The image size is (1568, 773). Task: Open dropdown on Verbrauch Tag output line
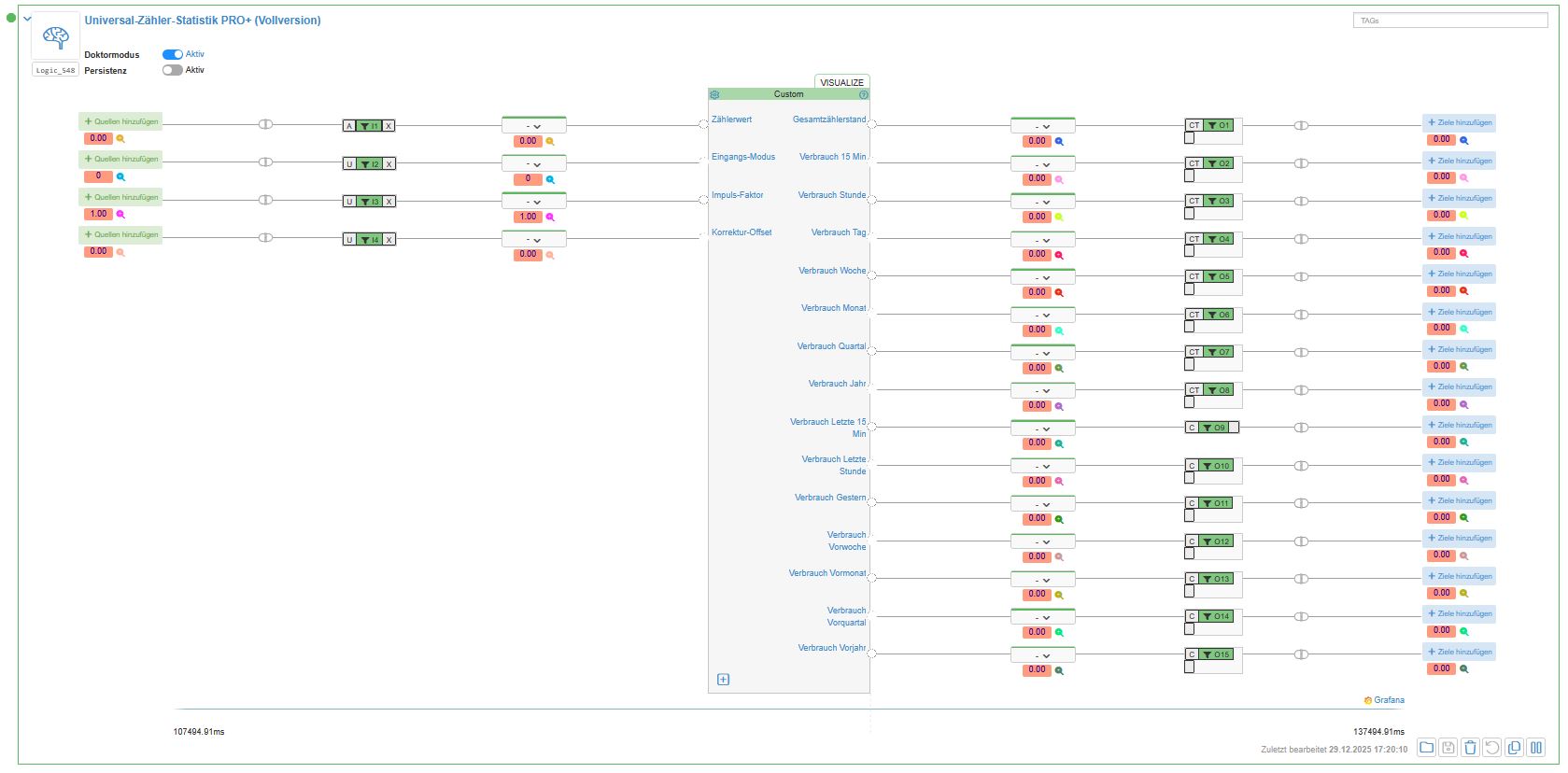tap(1042, 240)
